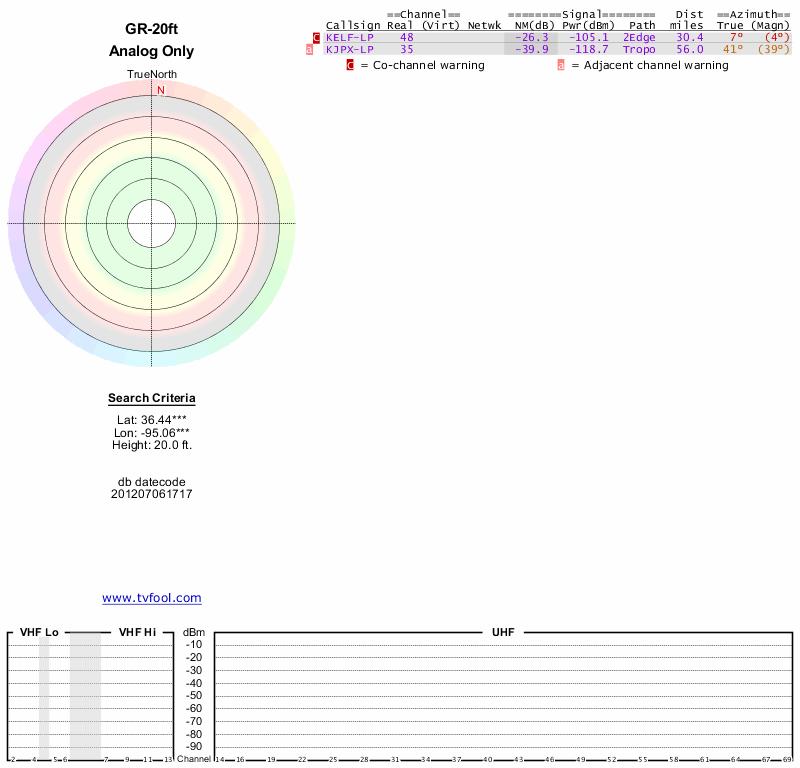This screenshot has width=800, height=768.
Task: Click the Search Criteria heading
Action: click(152, 398)
